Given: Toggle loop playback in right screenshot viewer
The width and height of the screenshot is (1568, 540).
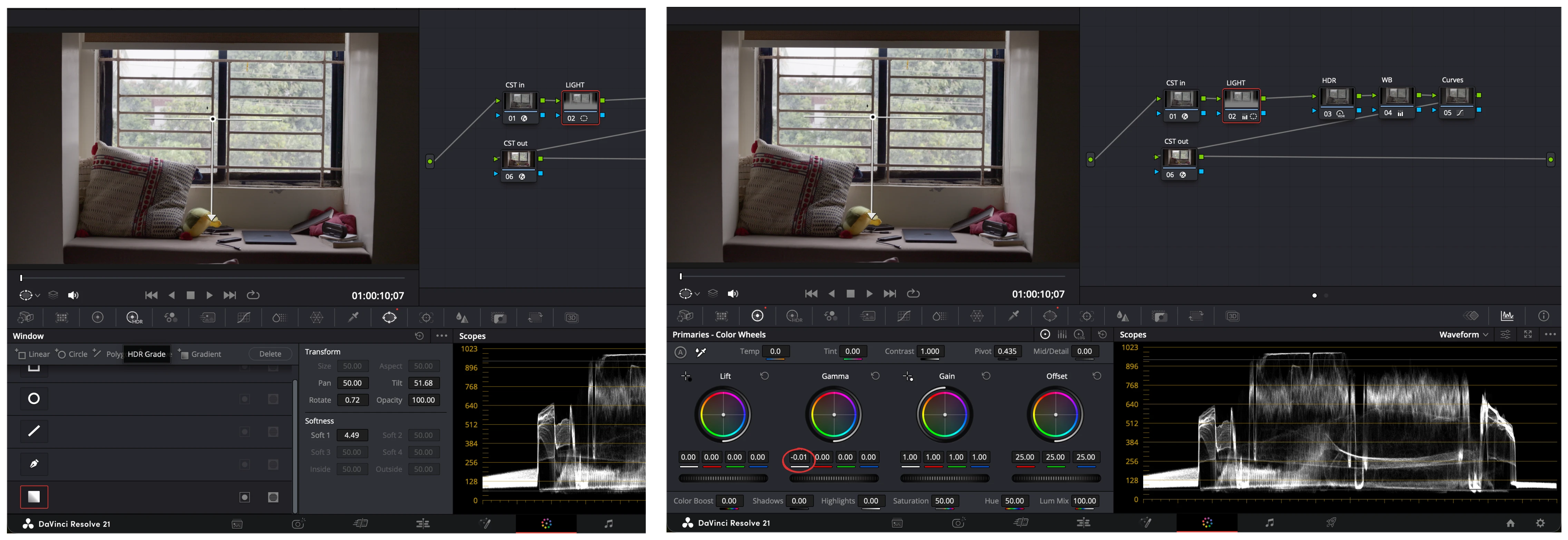Looking at the screenshot, I should point(913,294).
